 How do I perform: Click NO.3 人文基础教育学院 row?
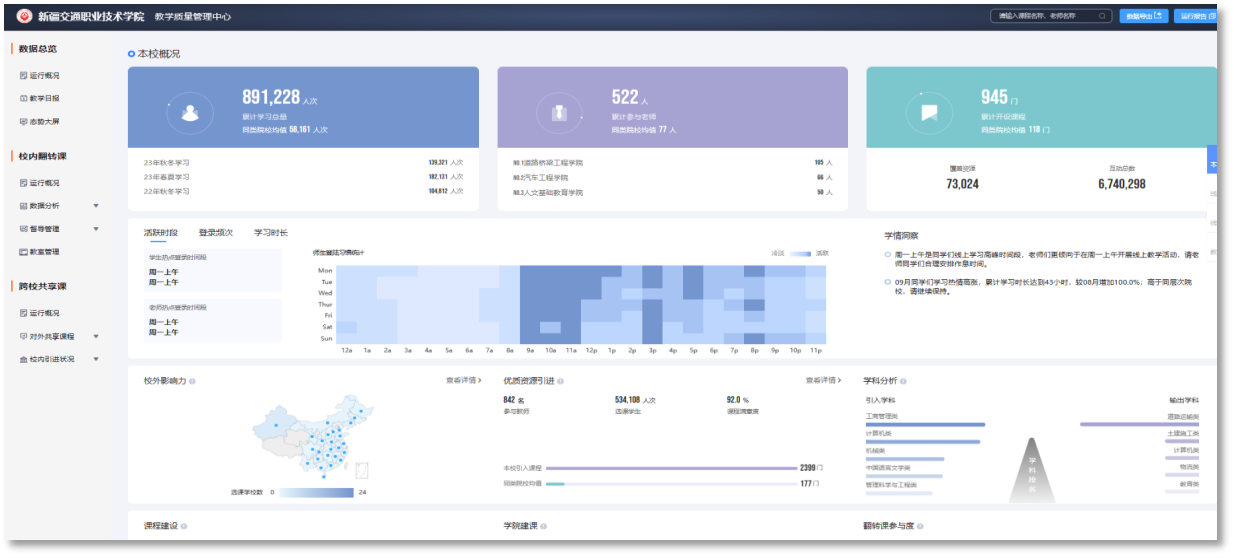673,192
